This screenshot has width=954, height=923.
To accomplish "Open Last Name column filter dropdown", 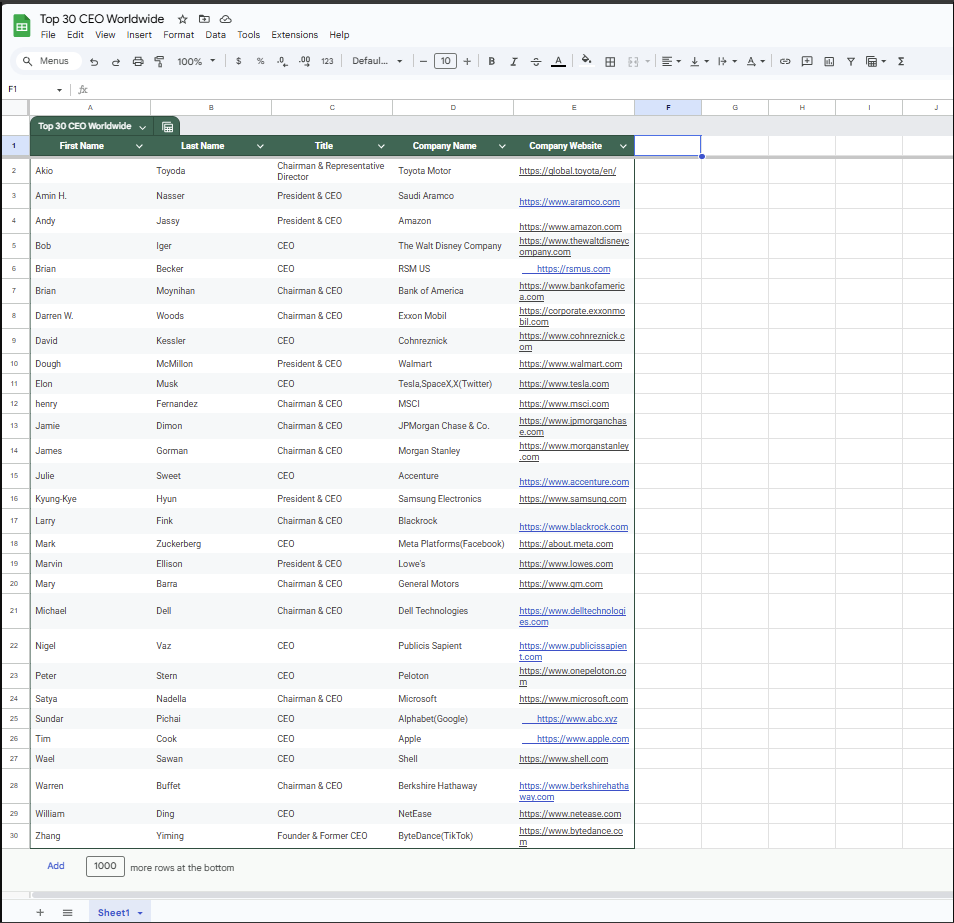I will pyautogui.click(x=260, y=146).
